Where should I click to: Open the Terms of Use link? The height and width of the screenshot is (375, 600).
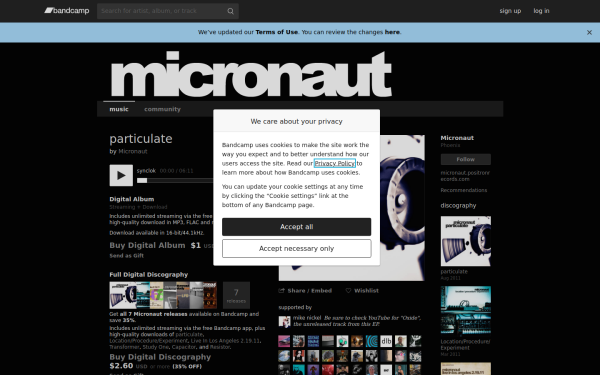click(x=277, y=32)
